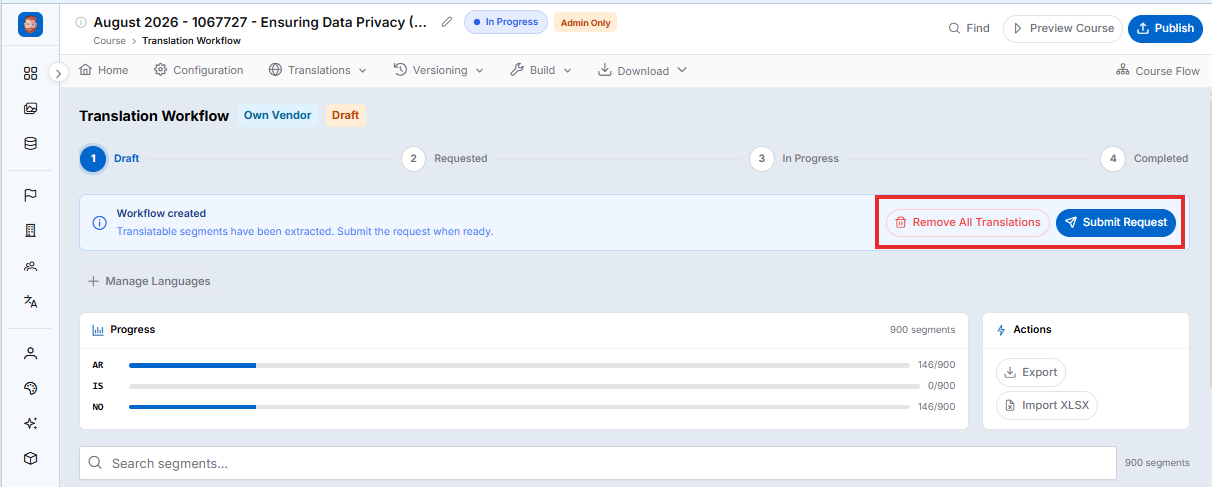Click the Search segments input field
This screenshot has height=487, width=1212.
pyautogui.click(x=598, y=463)
